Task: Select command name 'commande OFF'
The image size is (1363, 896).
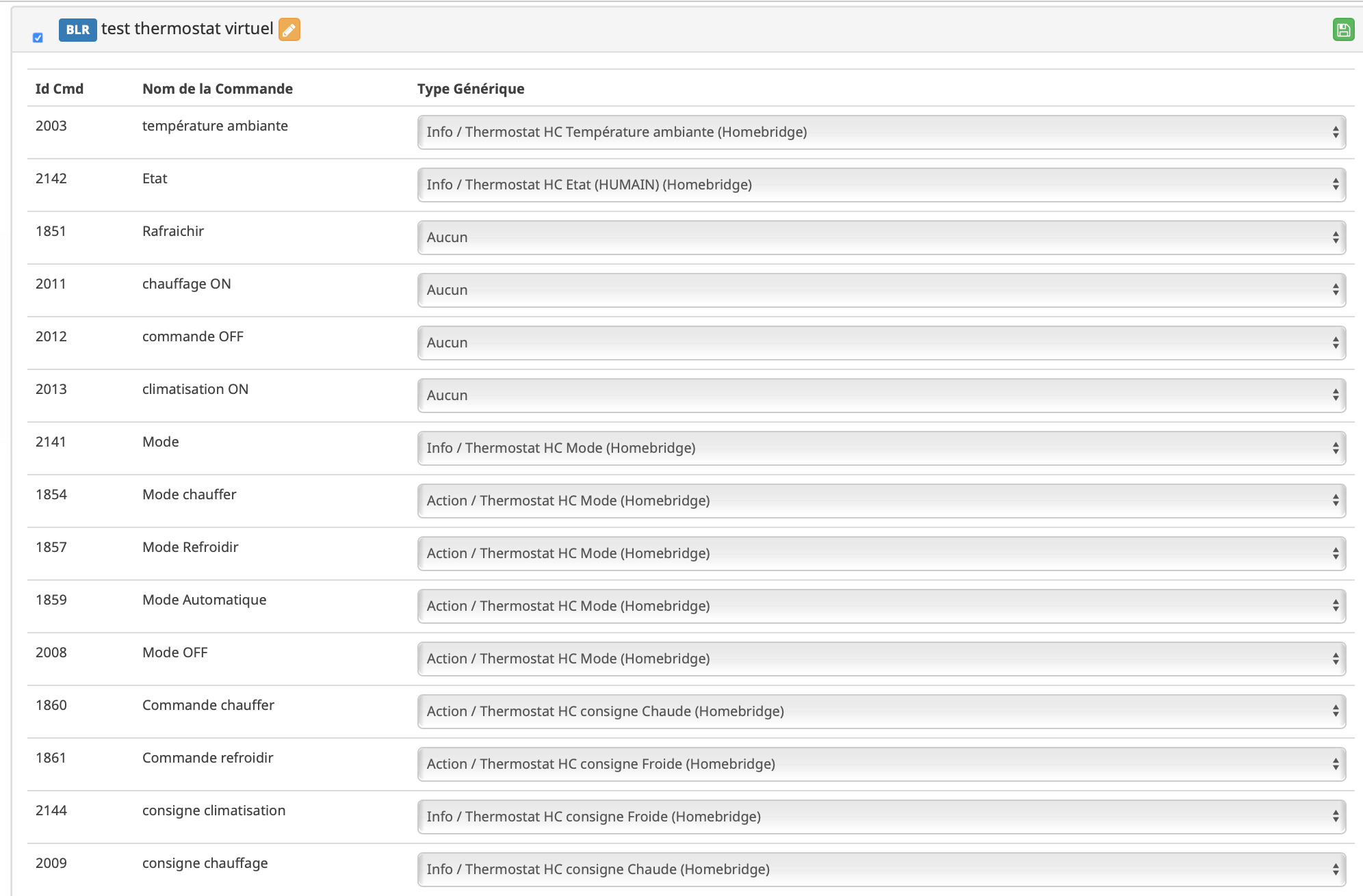Action: [193, 337]
